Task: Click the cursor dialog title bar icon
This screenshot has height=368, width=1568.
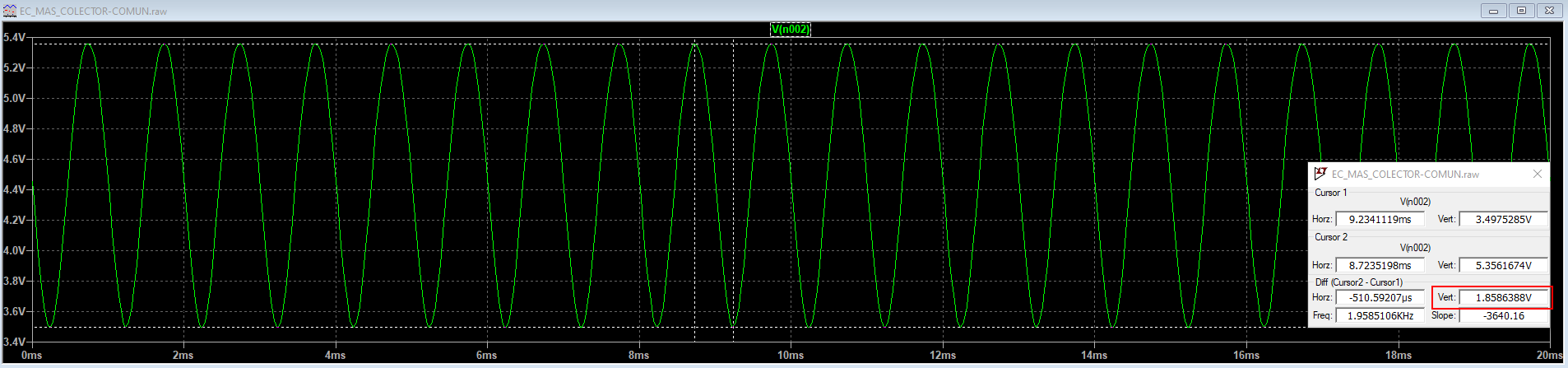Action: (x=1320, y=174)
